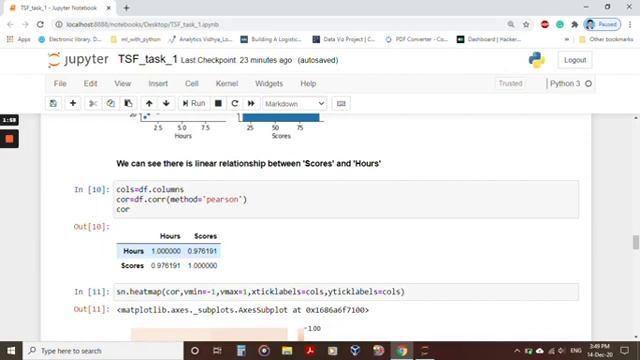Click the Hours row value 0.976191
Image resolution: width=640 pixels, height=360 pixels.
point(202,251)
